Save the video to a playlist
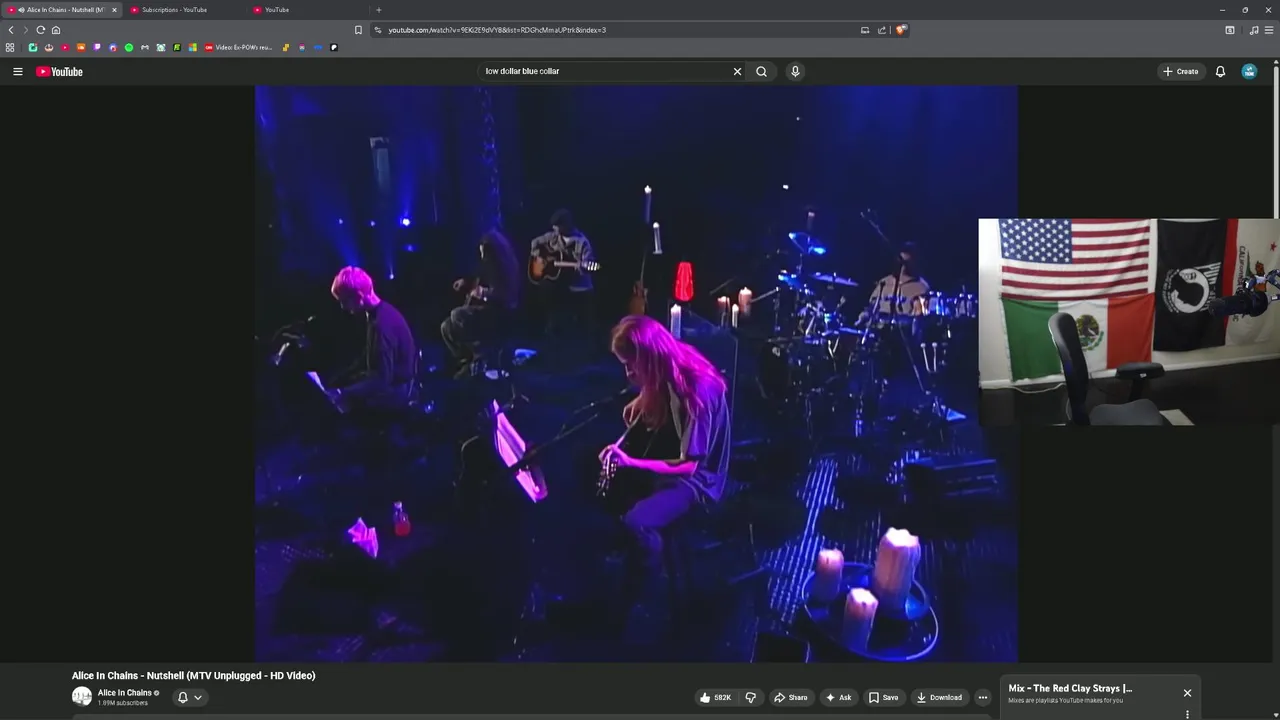The image size is (1280, 720). pos(883,697)
